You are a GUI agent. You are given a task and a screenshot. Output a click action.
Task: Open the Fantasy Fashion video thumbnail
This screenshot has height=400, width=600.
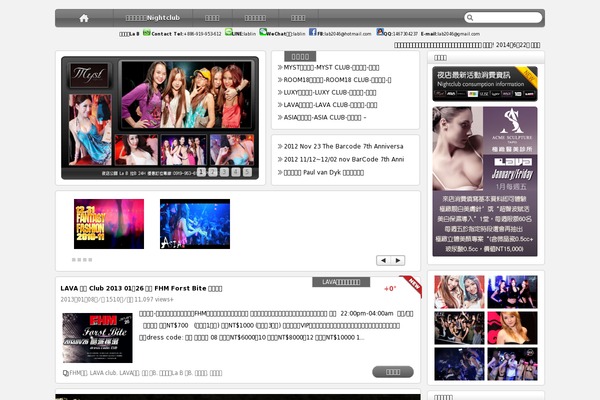tap(109, 224)
